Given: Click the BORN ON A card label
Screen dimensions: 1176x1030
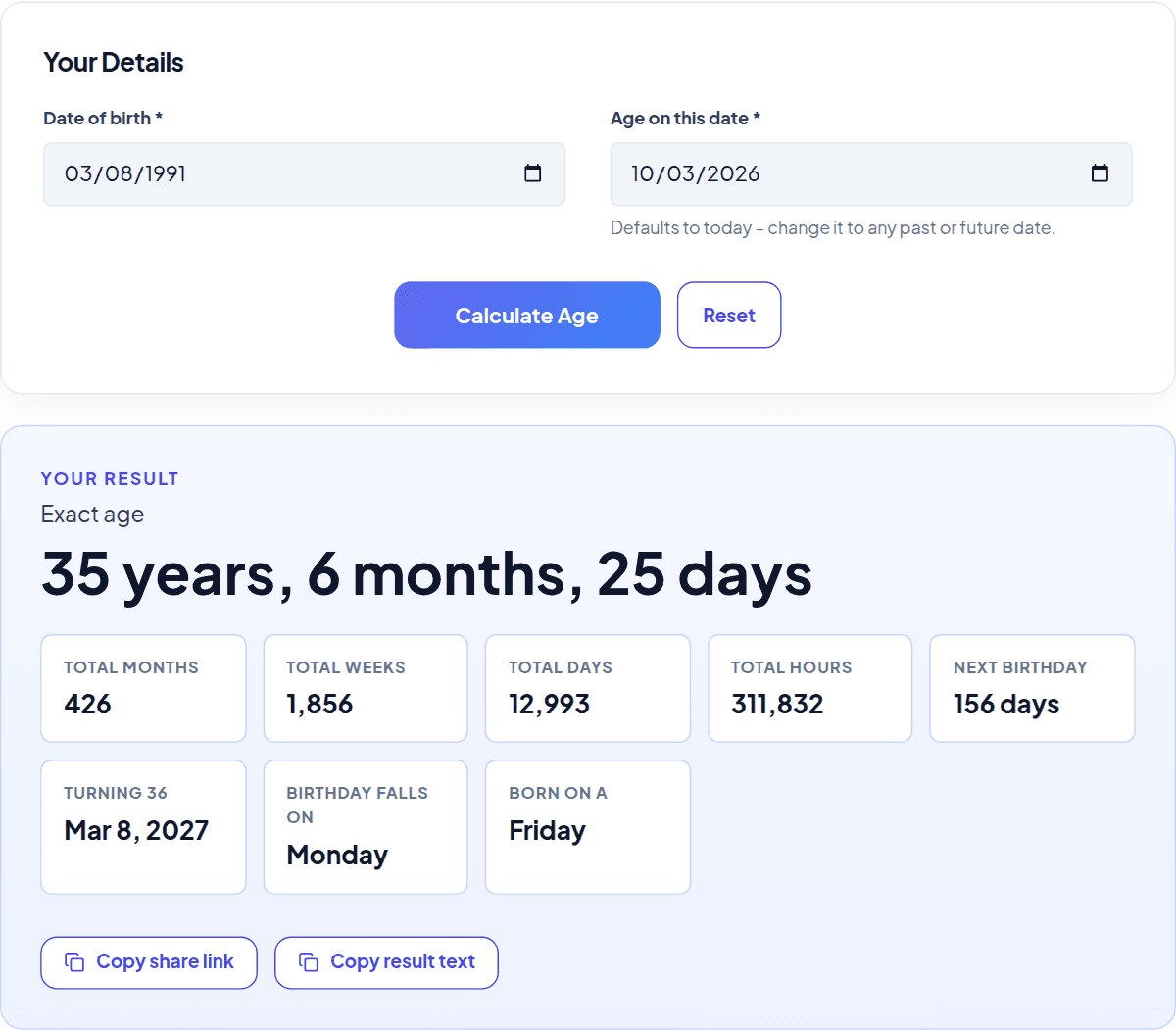Looking at the screenshot, I should [x=558, y=793].
